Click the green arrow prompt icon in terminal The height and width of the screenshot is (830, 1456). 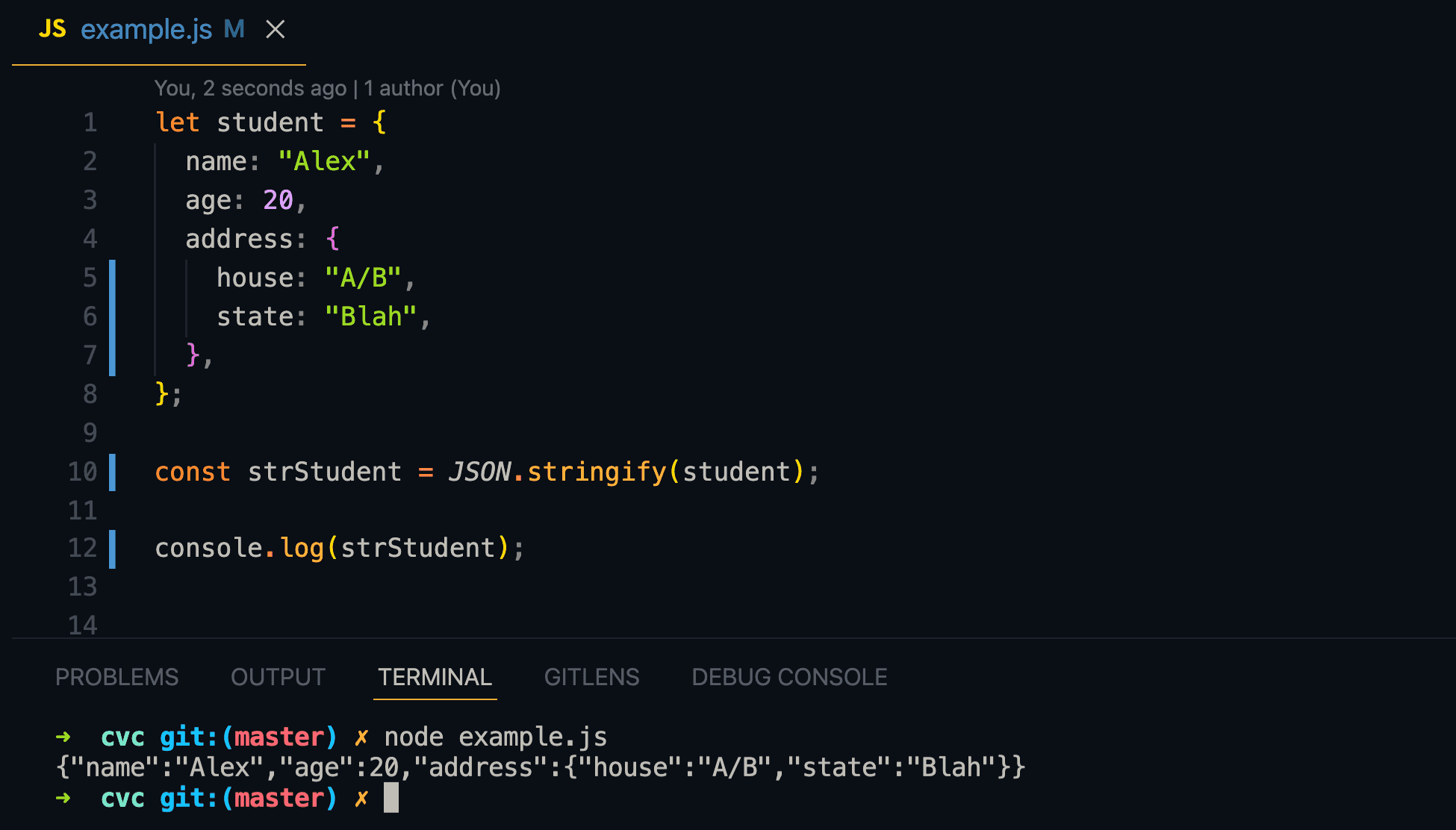point(64,737)
